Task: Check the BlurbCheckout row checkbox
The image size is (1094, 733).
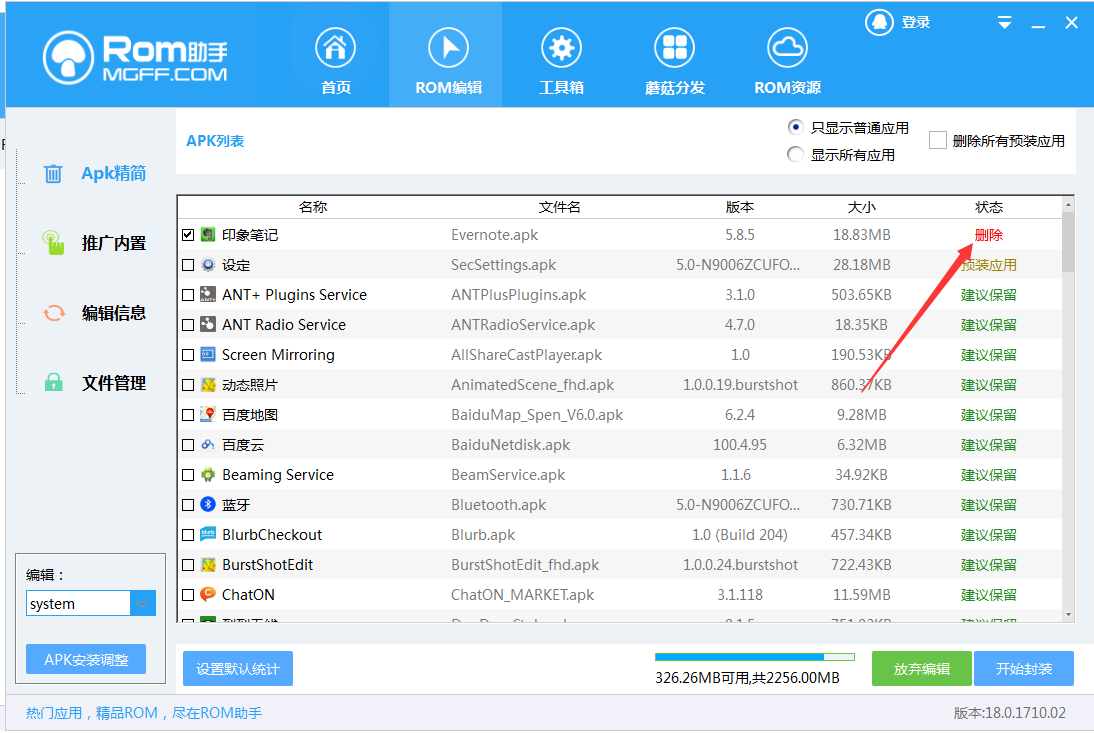Action: pos(188,535)
